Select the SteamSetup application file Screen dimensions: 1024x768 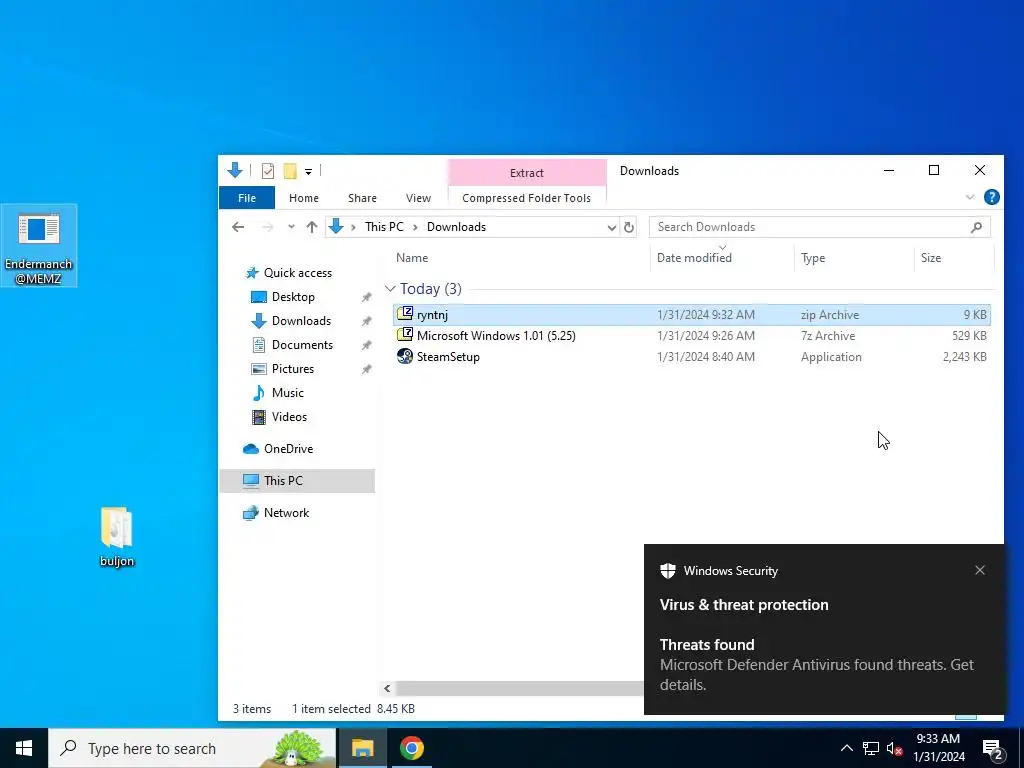(x=692, y=357)
